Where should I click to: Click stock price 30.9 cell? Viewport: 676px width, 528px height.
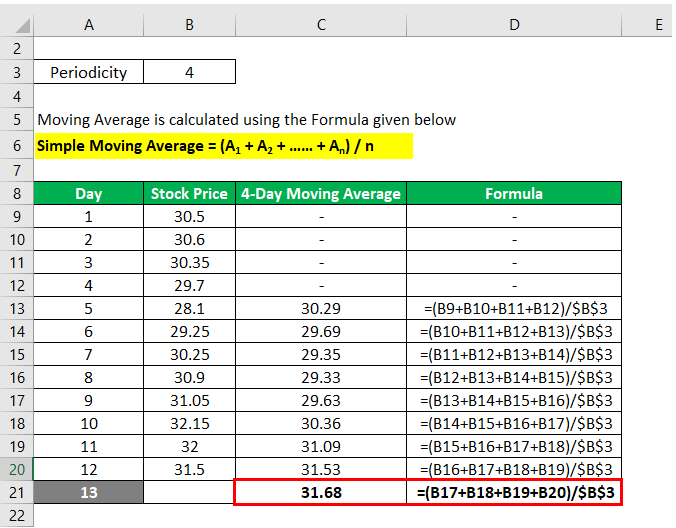[189, 378]
